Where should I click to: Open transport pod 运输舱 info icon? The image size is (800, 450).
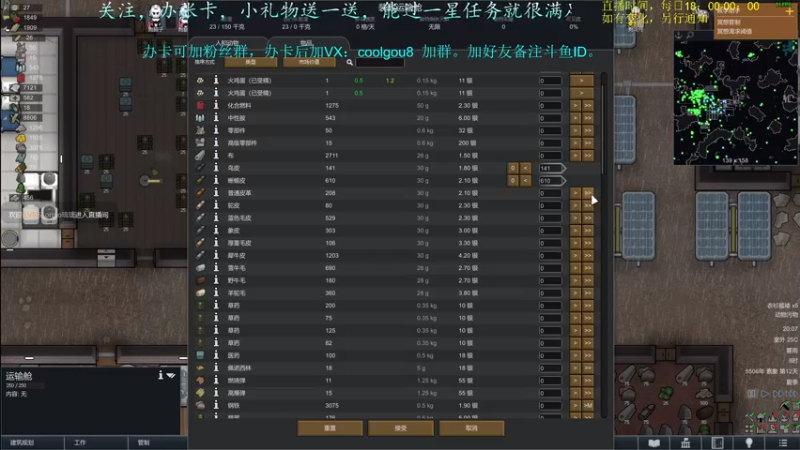160,375
